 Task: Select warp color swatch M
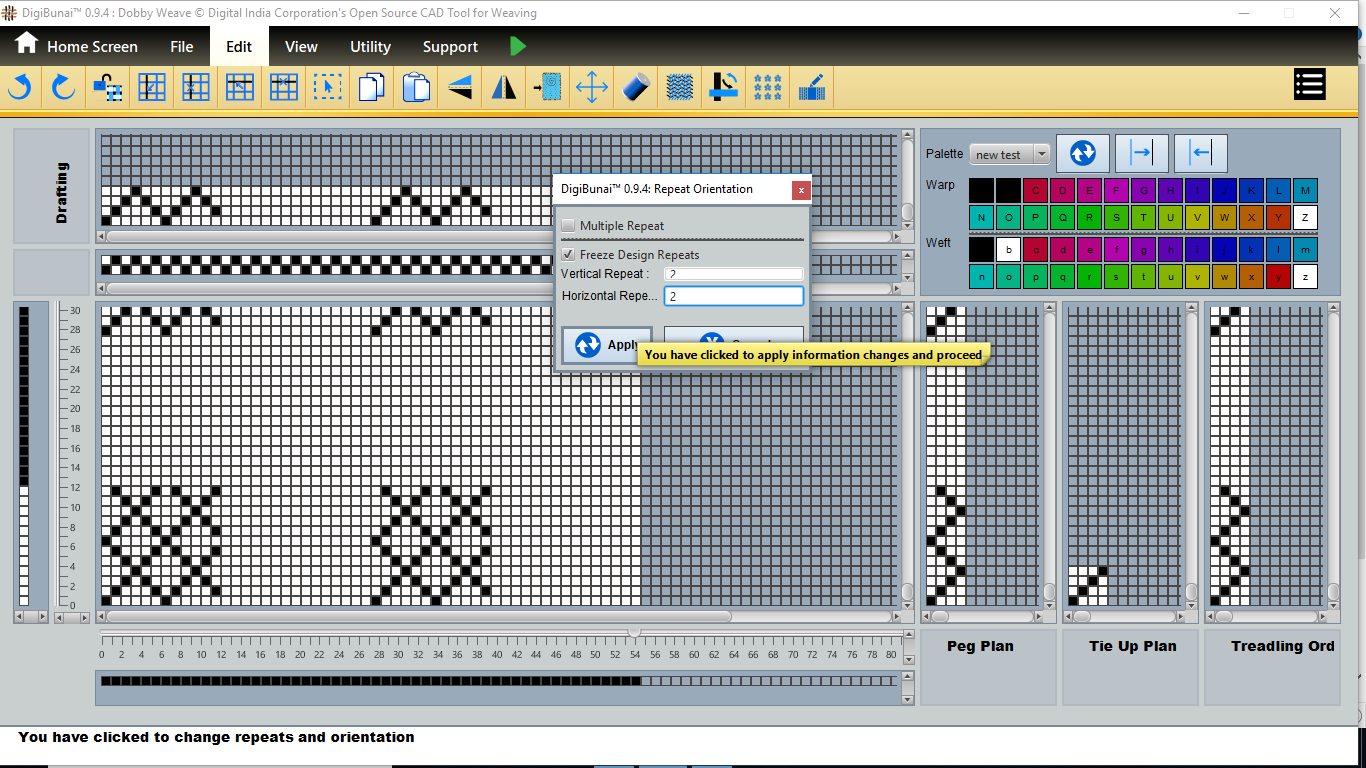click(x=1305, y=191)
